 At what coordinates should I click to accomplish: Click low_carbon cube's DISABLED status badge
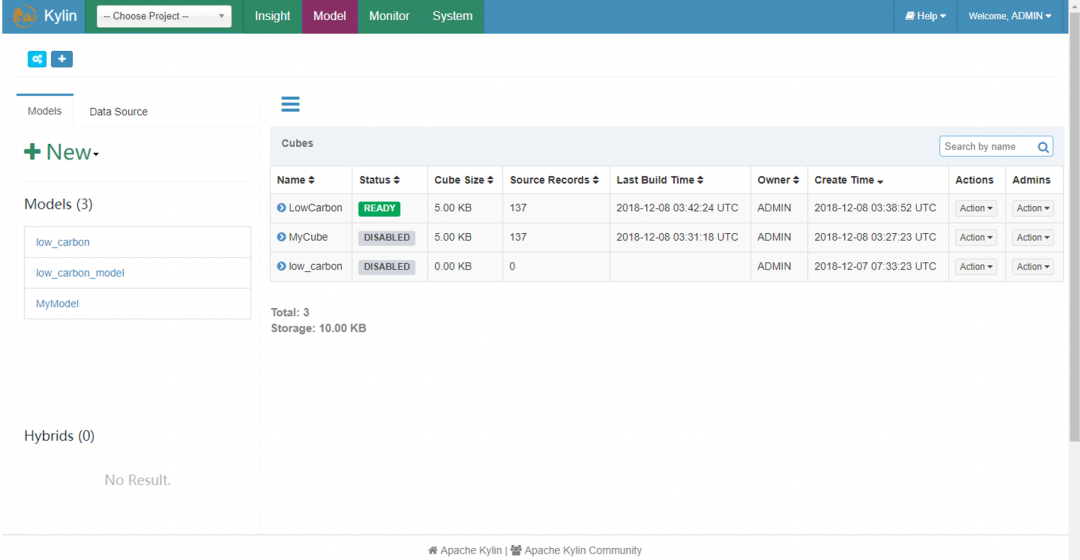[x=387, y=267]
